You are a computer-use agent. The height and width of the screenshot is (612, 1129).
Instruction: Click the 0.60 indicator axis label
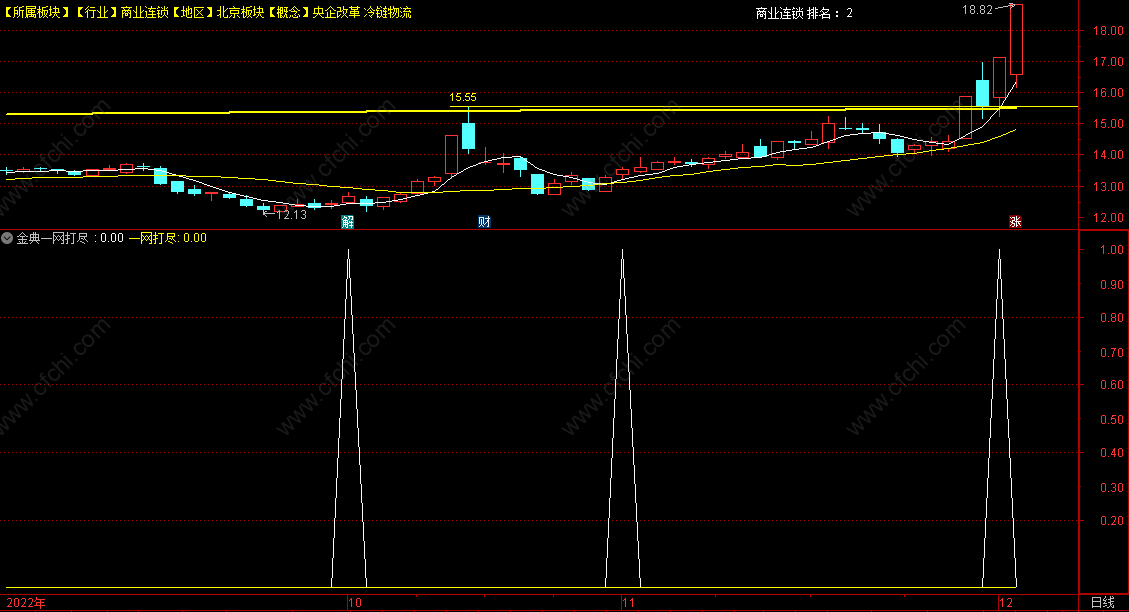[1112, 385]
